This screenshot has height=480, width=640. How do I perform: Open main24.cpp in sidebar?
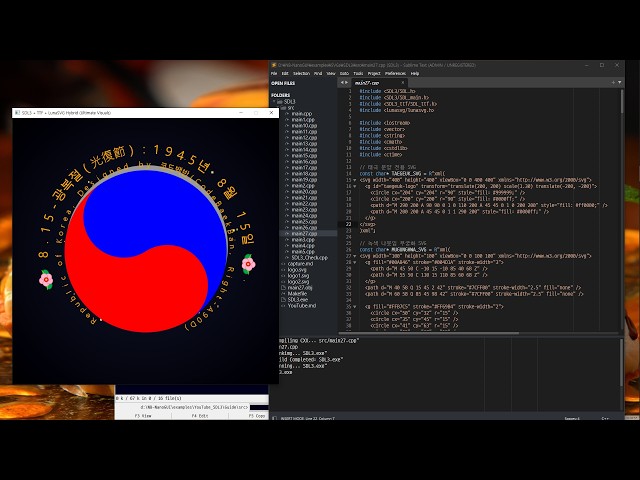[x=304, y=216]
